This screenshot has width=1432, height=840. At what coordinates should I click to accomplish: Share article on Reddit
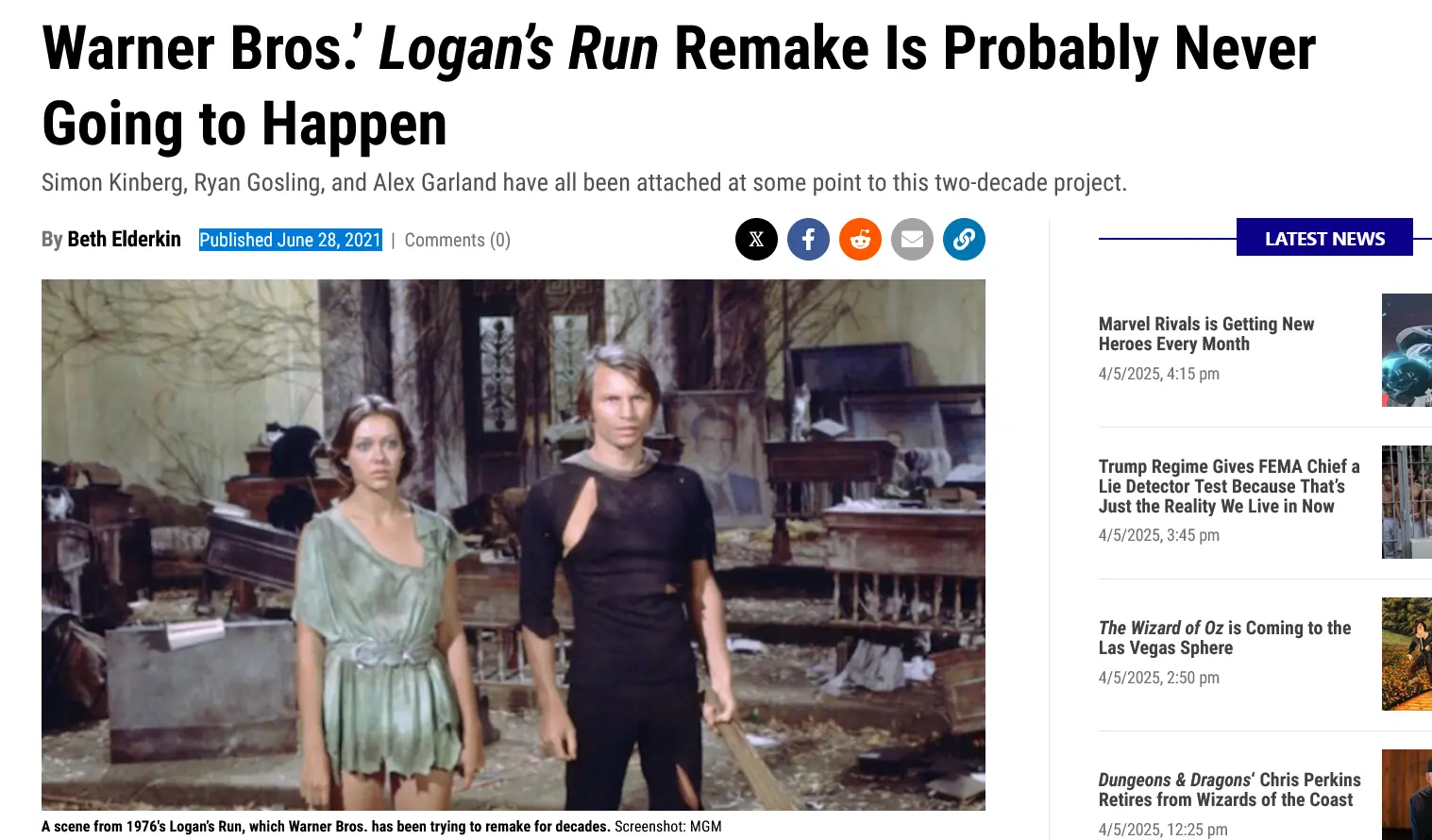coord(860,240)
